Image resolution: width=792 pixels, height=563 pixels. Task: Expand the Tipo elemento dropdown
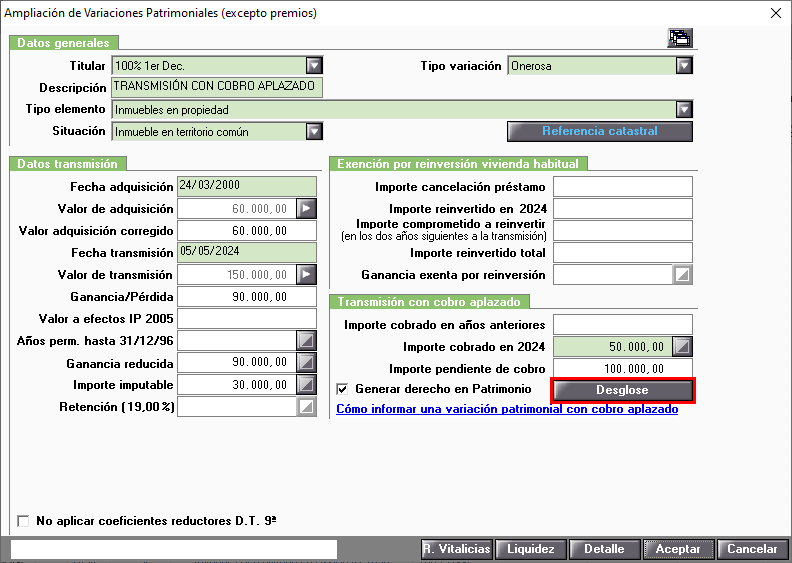pos(684,110)
